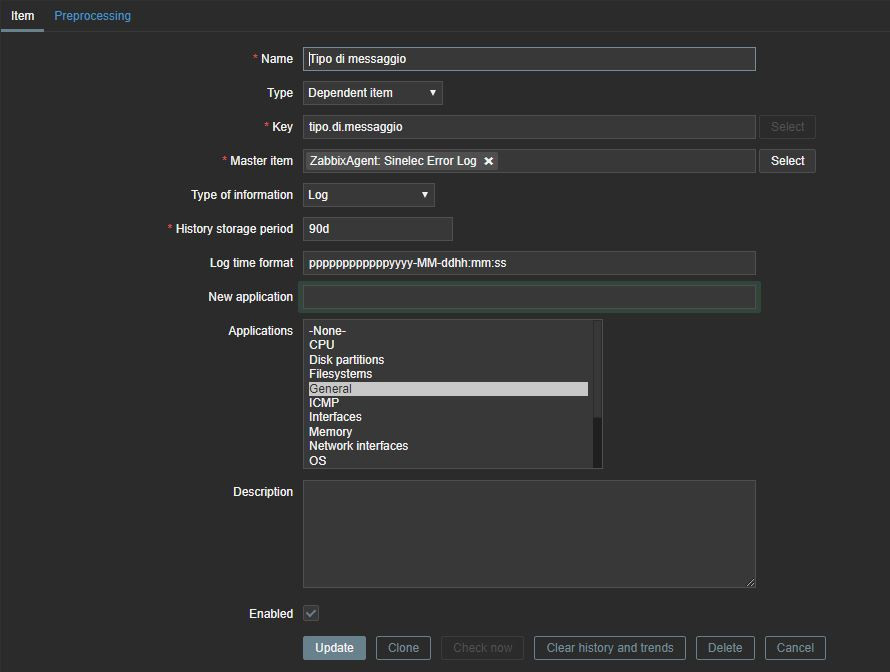This screenshot has height=672, width=890.
Task: Open the Type dropdown
Action: (x=372, y=93)
